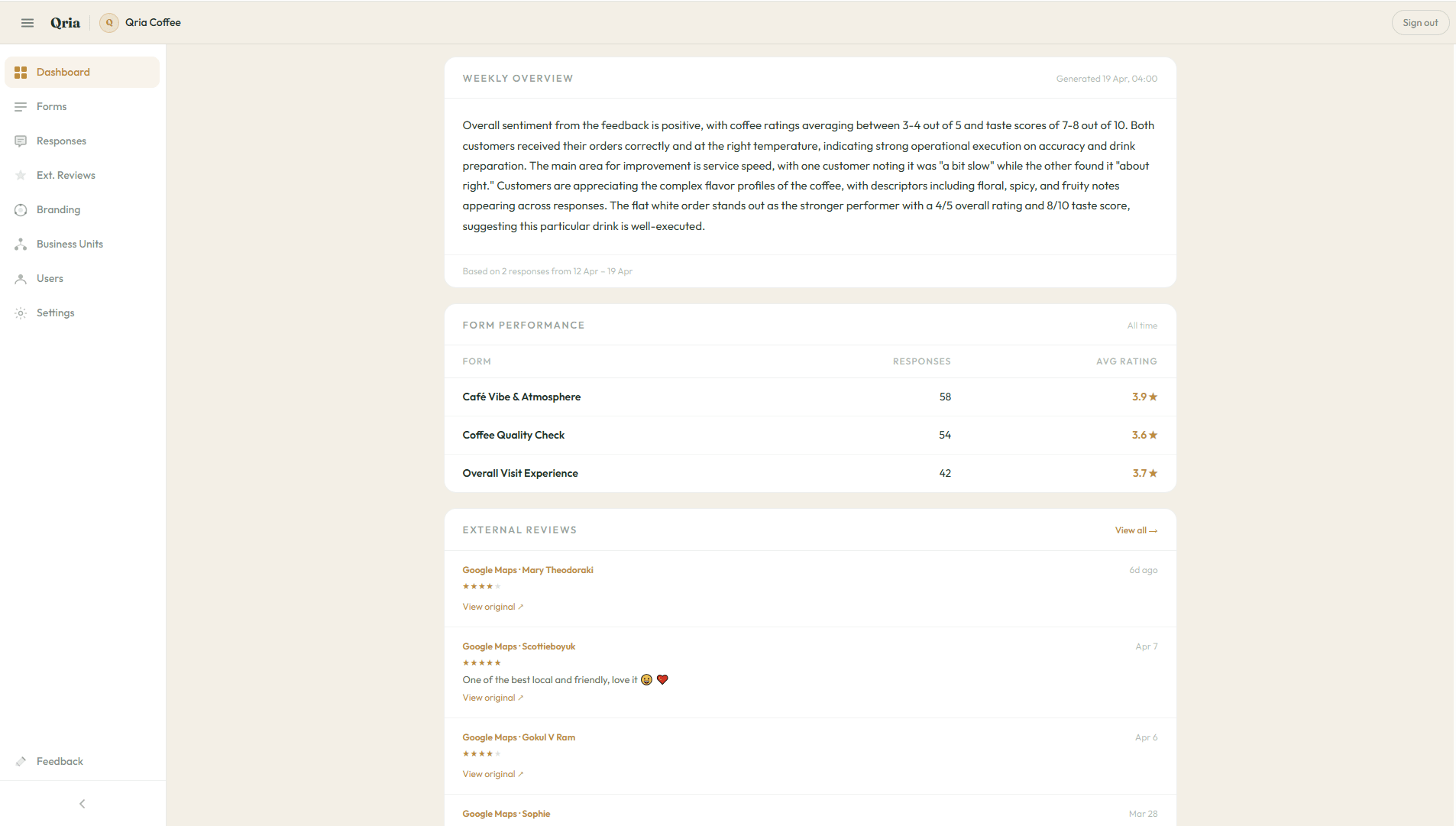The height and width of the screenshot is (826, 1456).
Task: Click the Settings gear icon
Action: pos(21,313)
